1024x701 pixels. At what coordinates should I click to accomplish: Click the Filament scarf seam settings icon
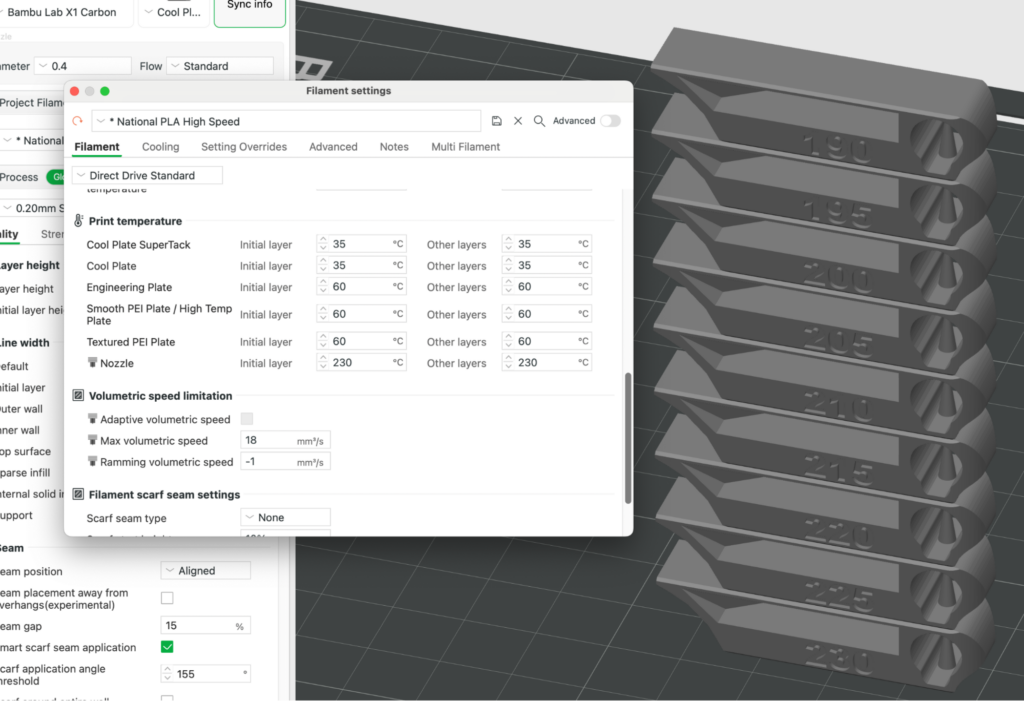pyautogui.click(x=78, y=495)
